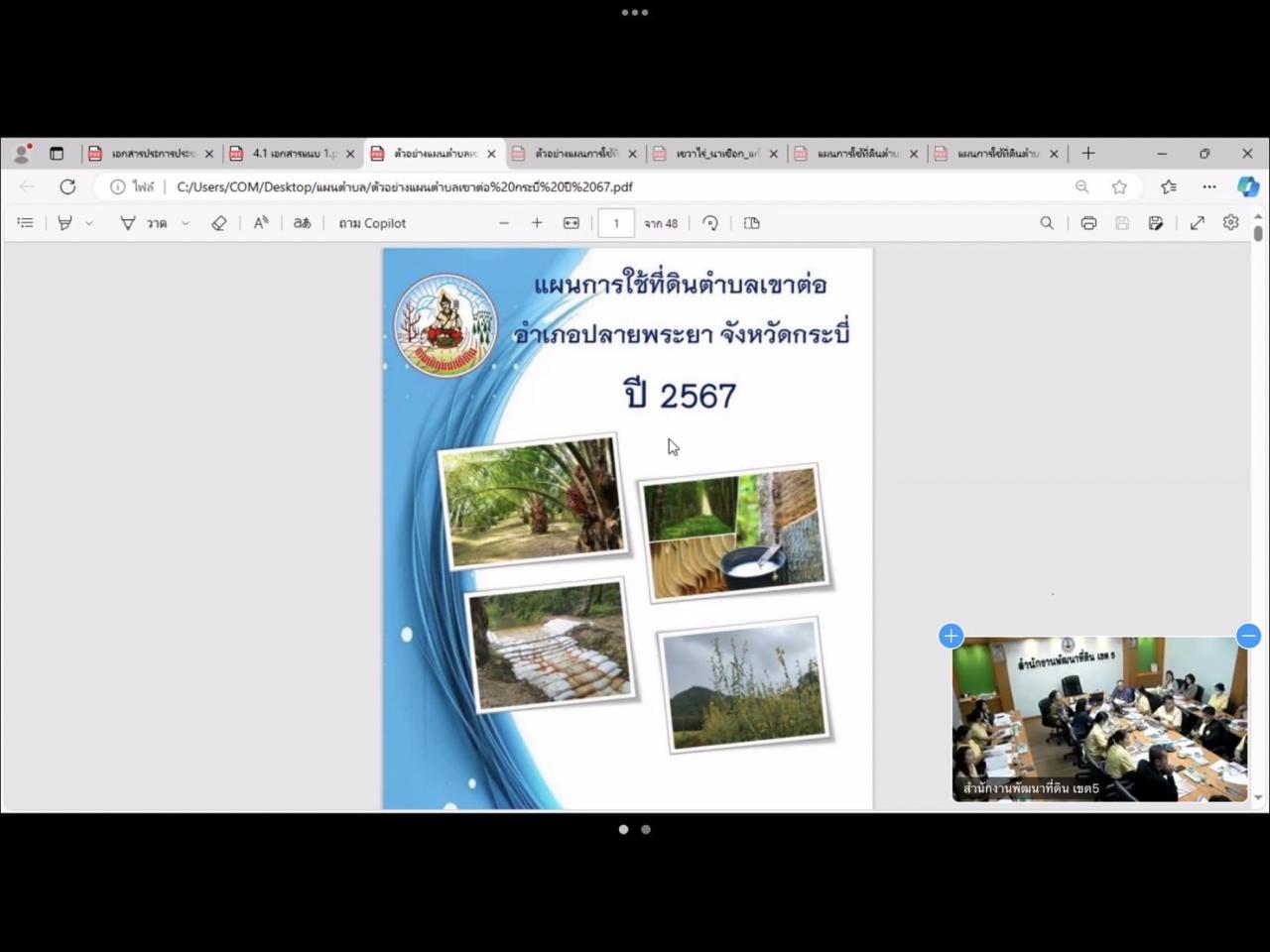Toggle fit to width view
1270x952 pixels.
click(x=571, y=223)
